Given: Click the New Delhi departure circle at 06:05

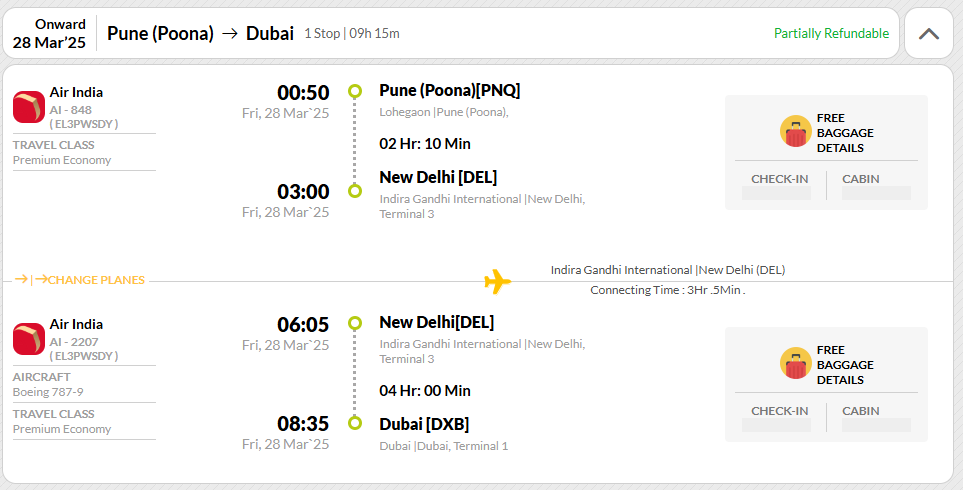Looking at the screenshot, I should click(x=354, y=323).
